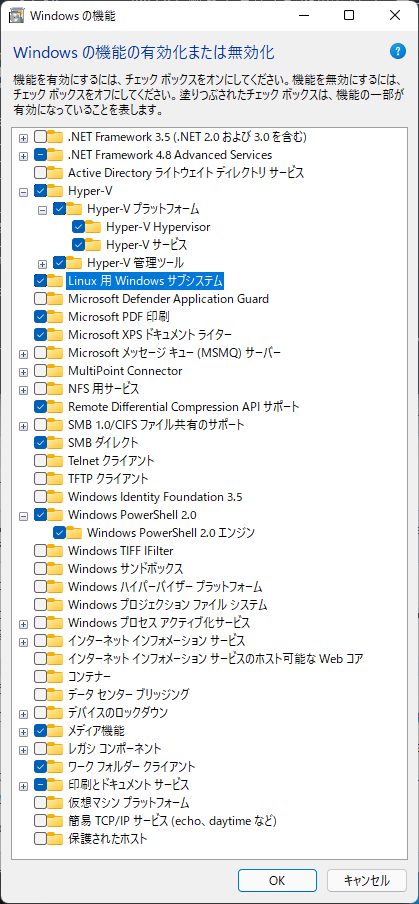Enable the Windows サンドボックス checkbox
Image resolution: width=419 pixels, height=904 pixels.
(41, 568)
